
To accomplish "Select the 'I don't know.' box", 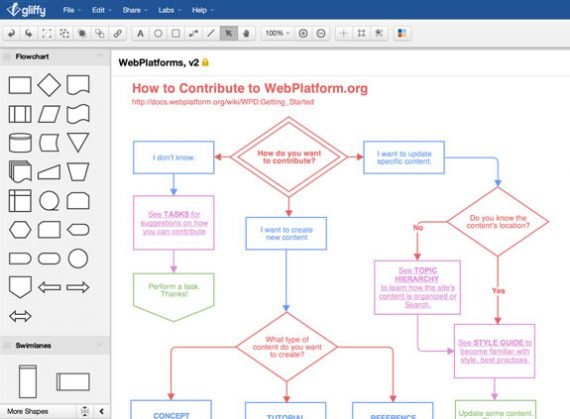I will coord(173,157).
